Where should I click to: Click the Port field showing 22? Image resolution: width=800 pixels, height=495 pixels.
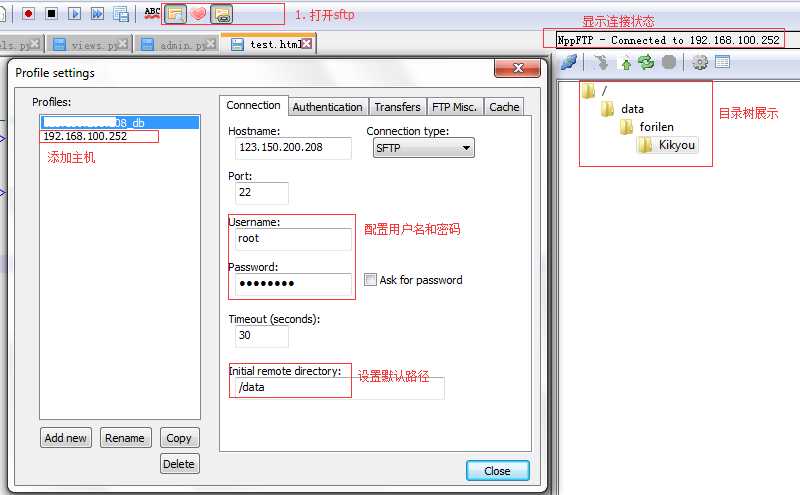click(x=262, y=193)
